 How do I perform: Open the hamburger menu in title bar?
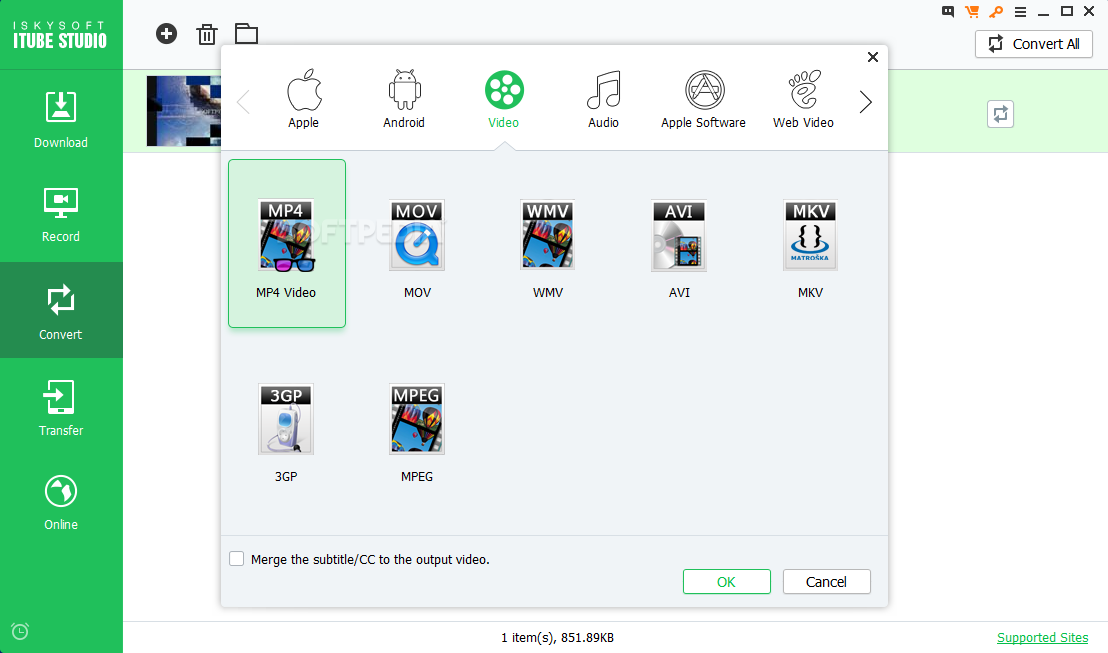click(1020, 12)
